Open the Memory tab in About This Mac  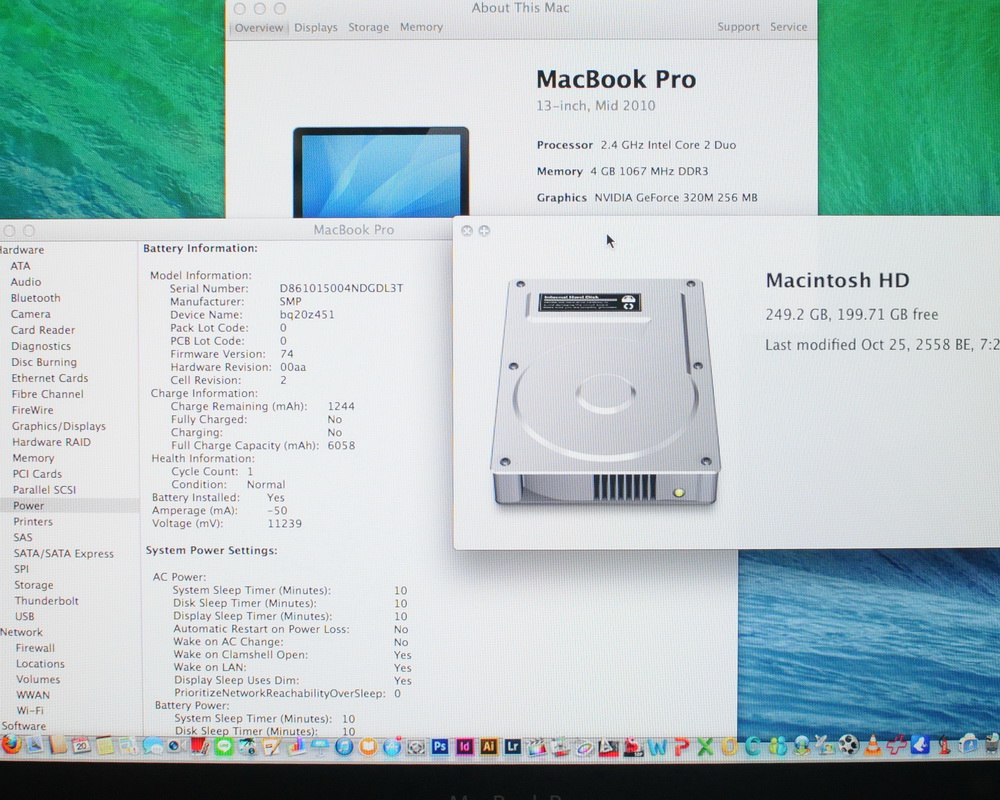pyautogui.click(x=421, y=27)
